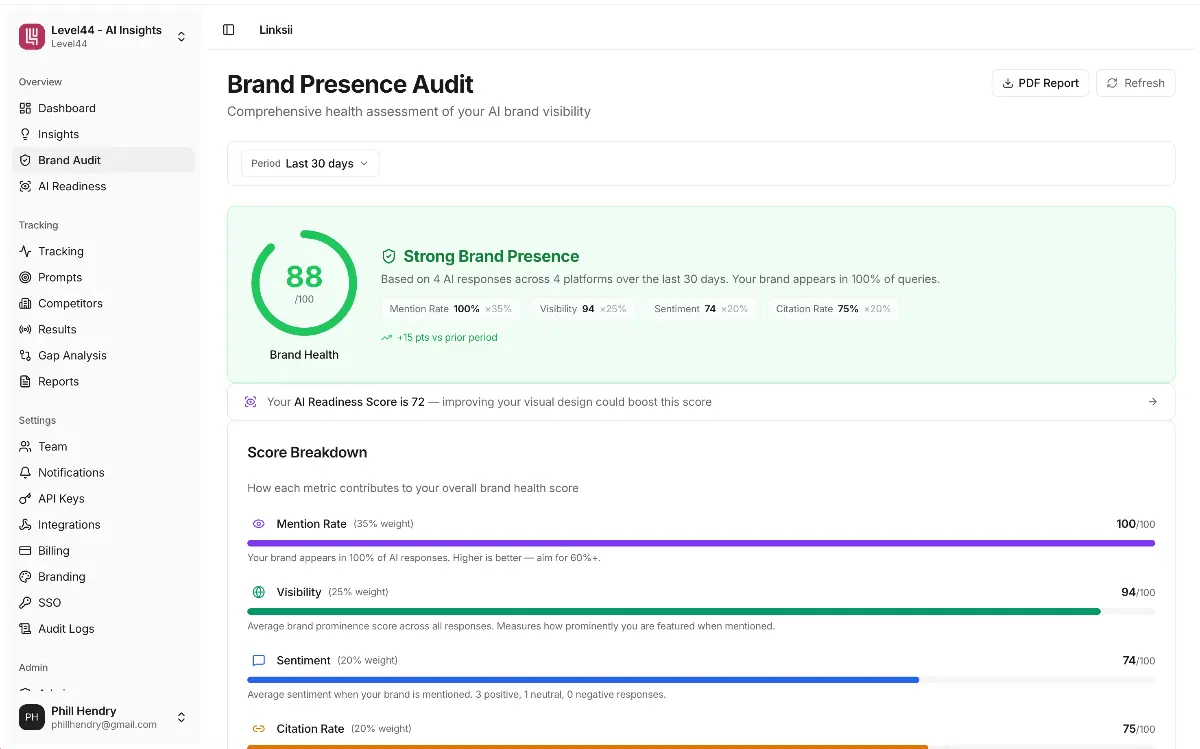This screenshot has width=1200, height=749.
Task: Open the Period Last 30 days dropdown
Action: pyautogui.click(x=310, y=164)
